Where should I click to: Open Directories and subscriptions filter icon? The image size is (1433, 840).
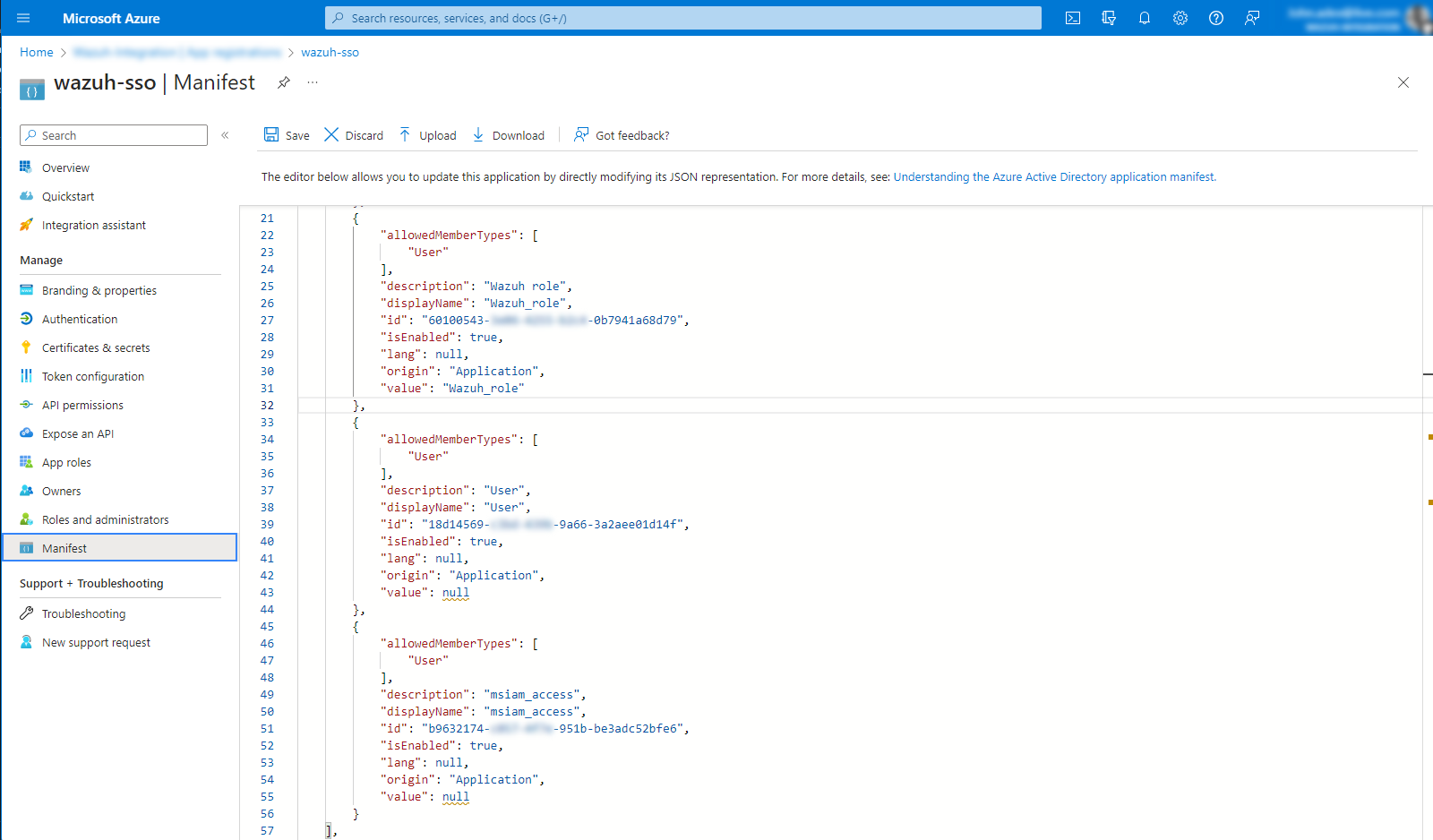pos(1109,18)
